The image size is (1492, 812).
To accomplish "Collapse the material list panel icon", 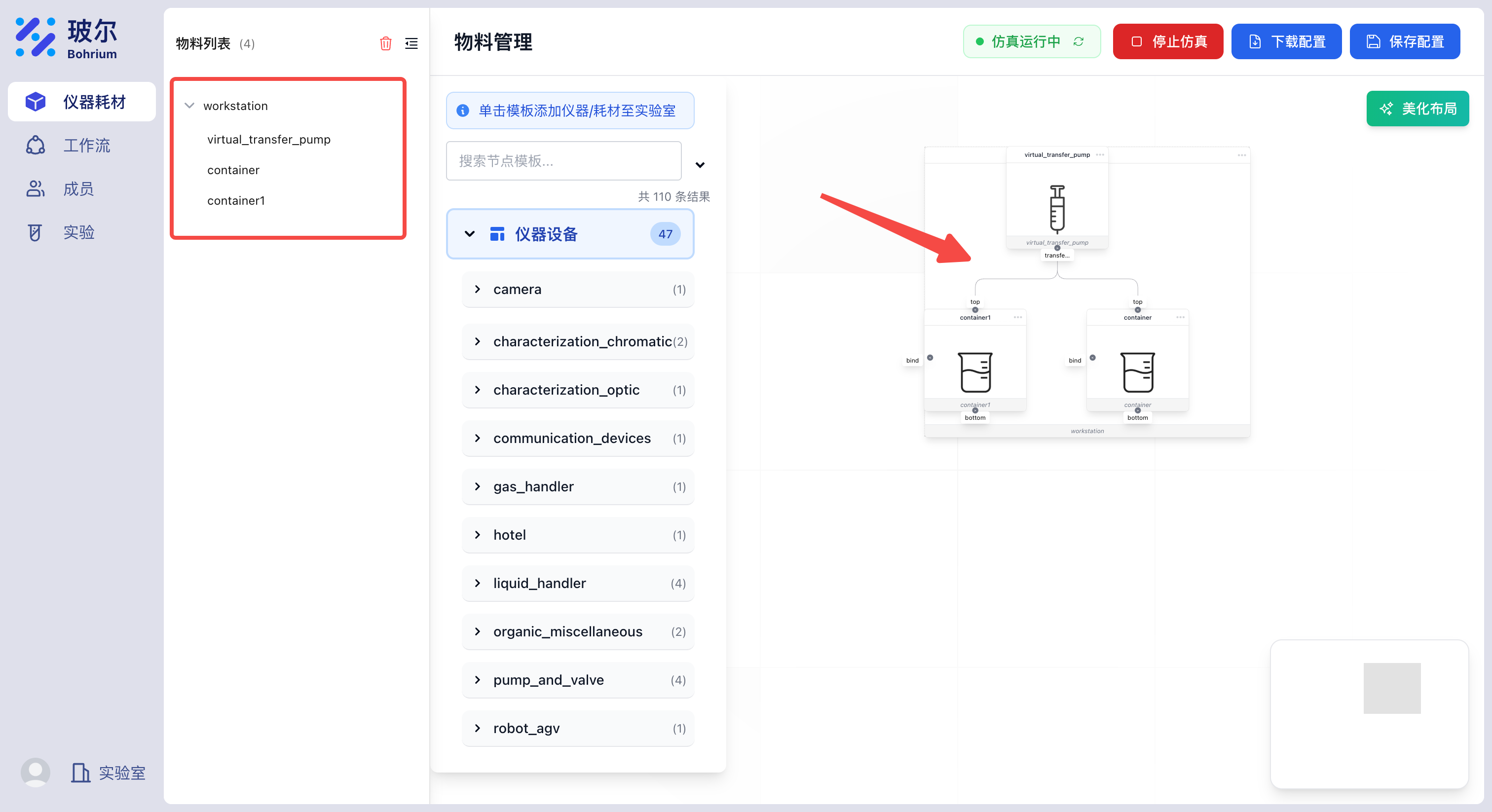I will point(411,43).
